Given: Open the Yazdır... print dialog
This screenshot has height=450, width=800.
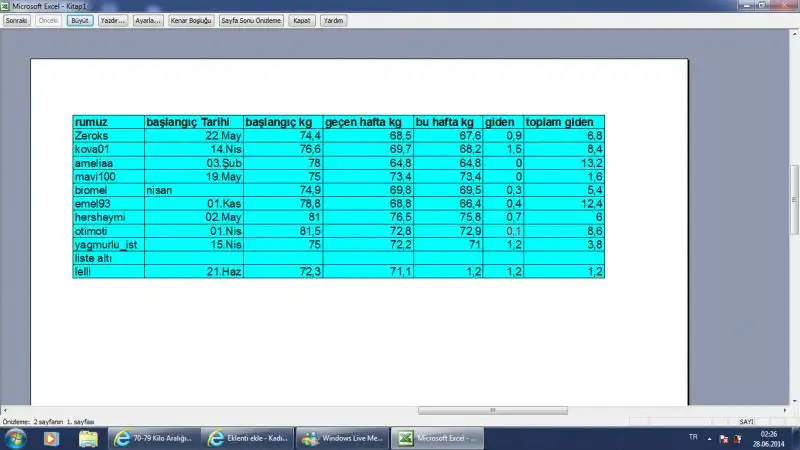Looking at the screenshot, I should coord(113,20).
